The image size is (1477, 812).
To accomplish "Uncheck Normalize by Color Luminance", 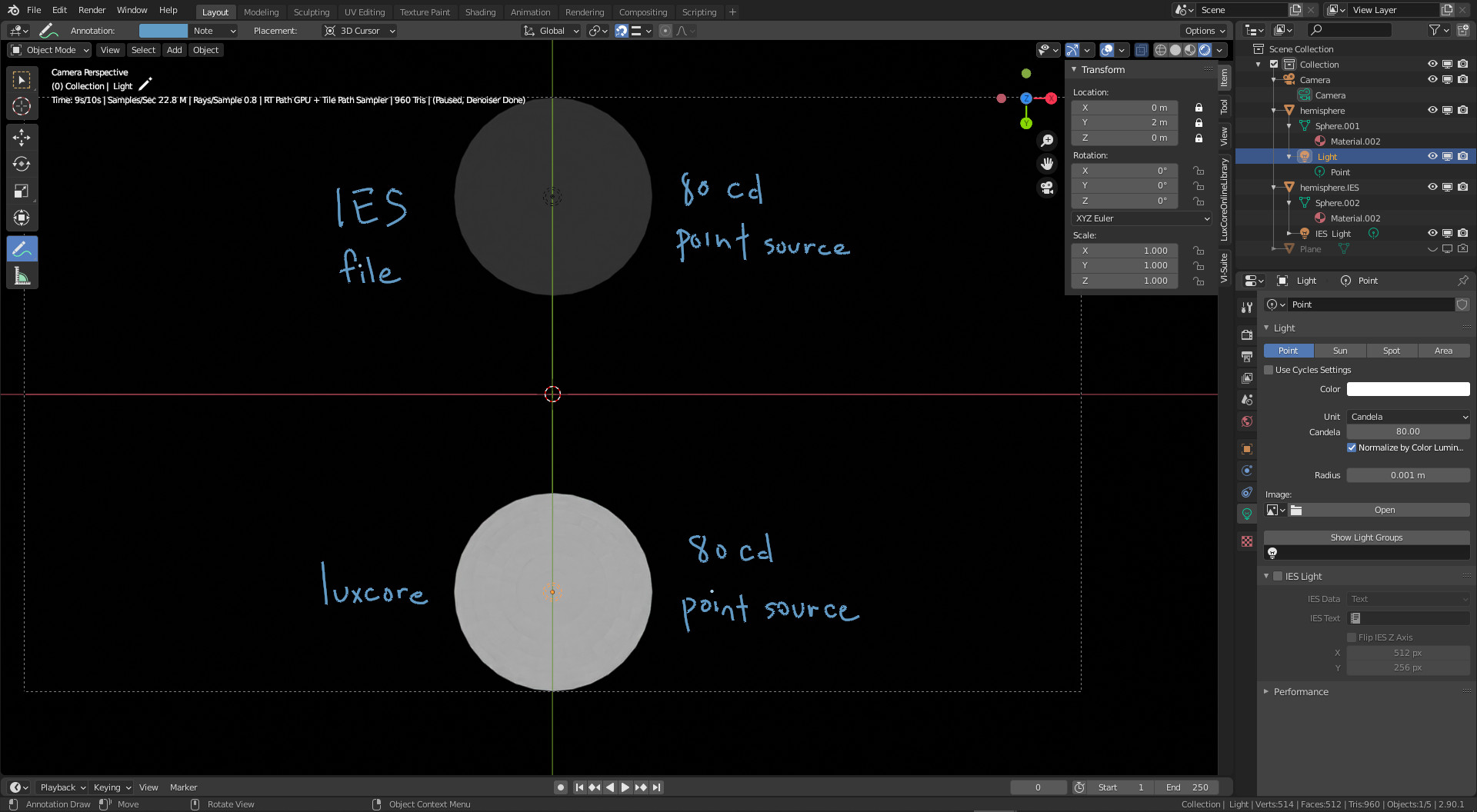I will point(1352,448).
